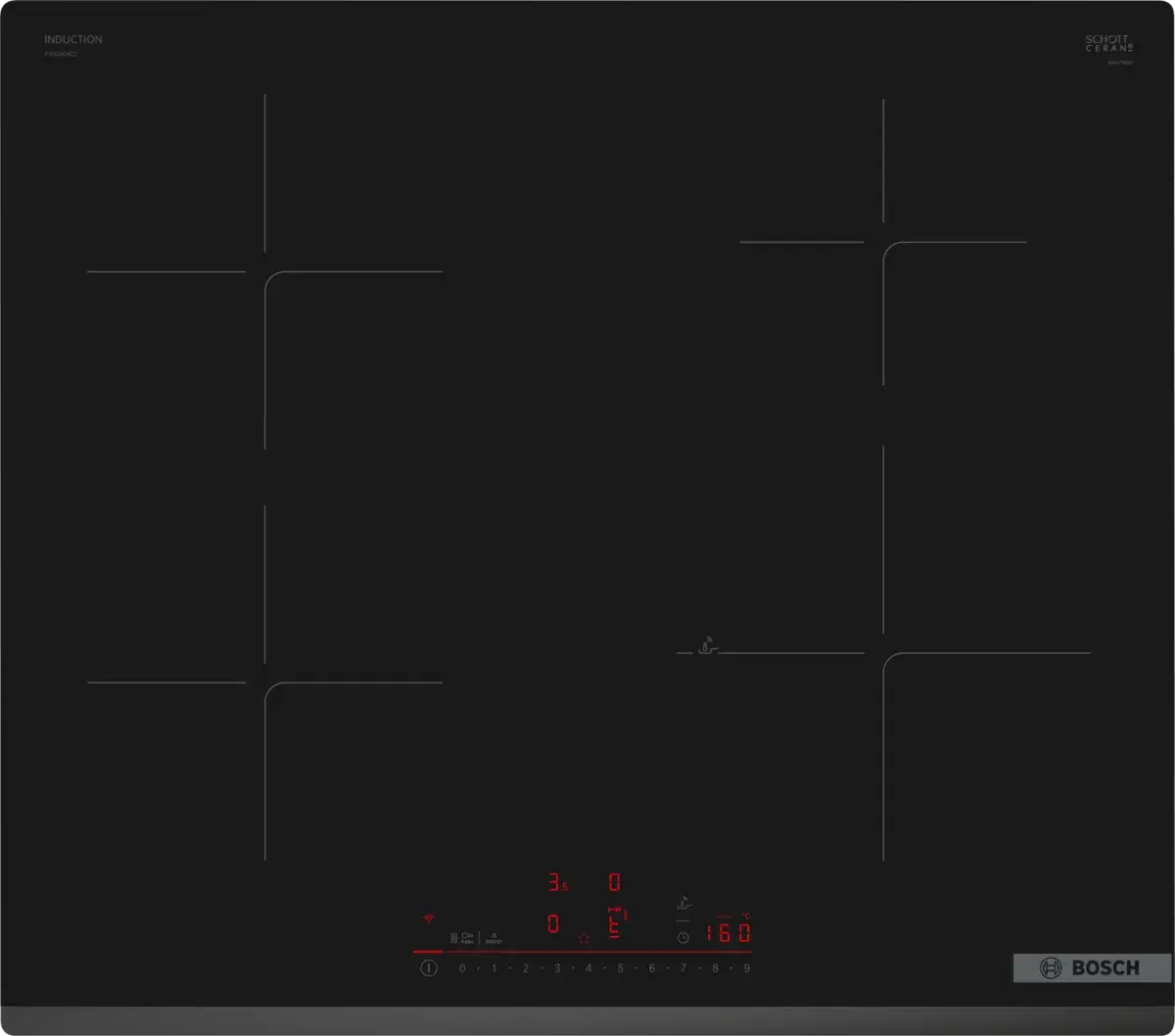Screen dimensions: 1175x1036
Task: Tap the front-left cooking zone cross marking
Action: [264, 683]
